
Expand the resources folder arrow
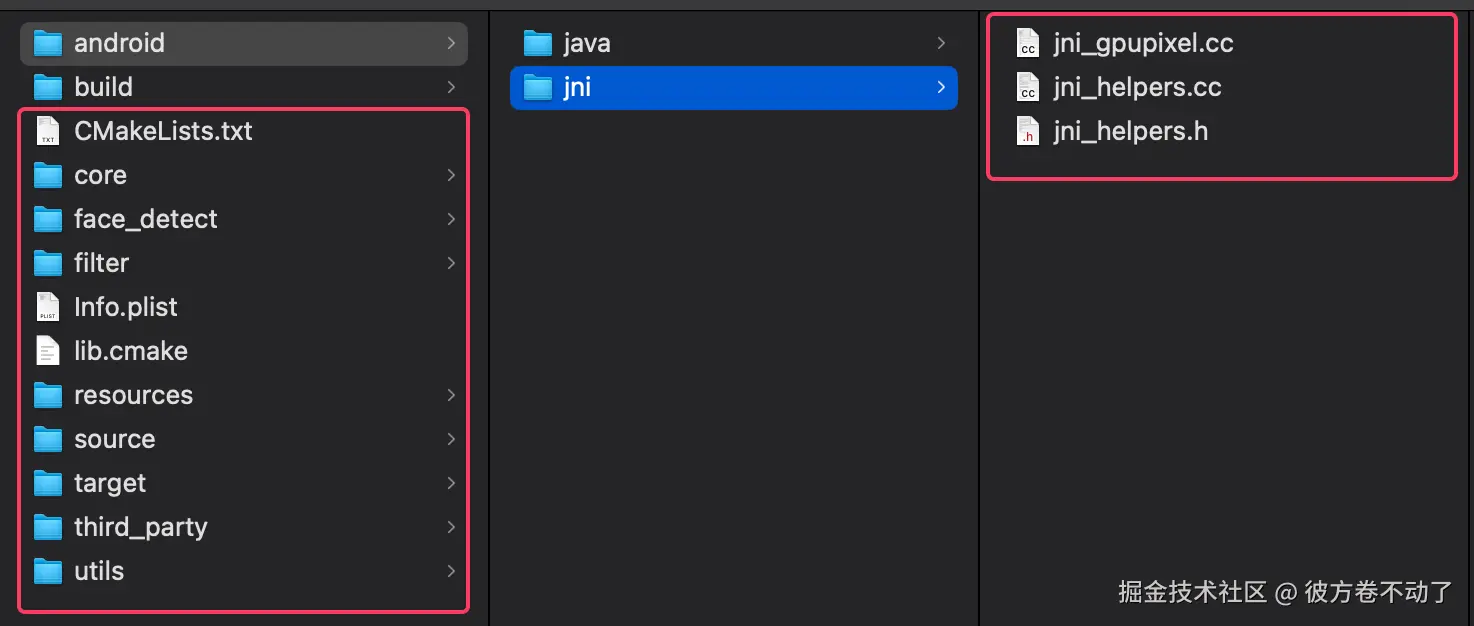pos(451,395)
